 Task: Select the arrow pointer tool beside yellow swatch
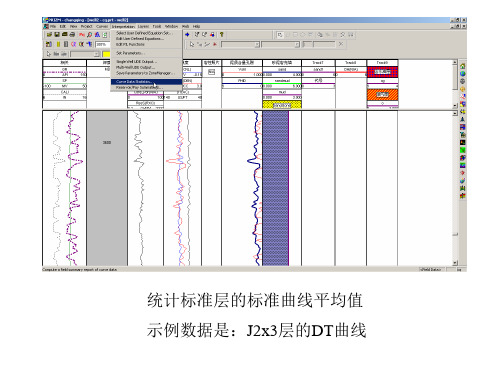coord(49,54)
